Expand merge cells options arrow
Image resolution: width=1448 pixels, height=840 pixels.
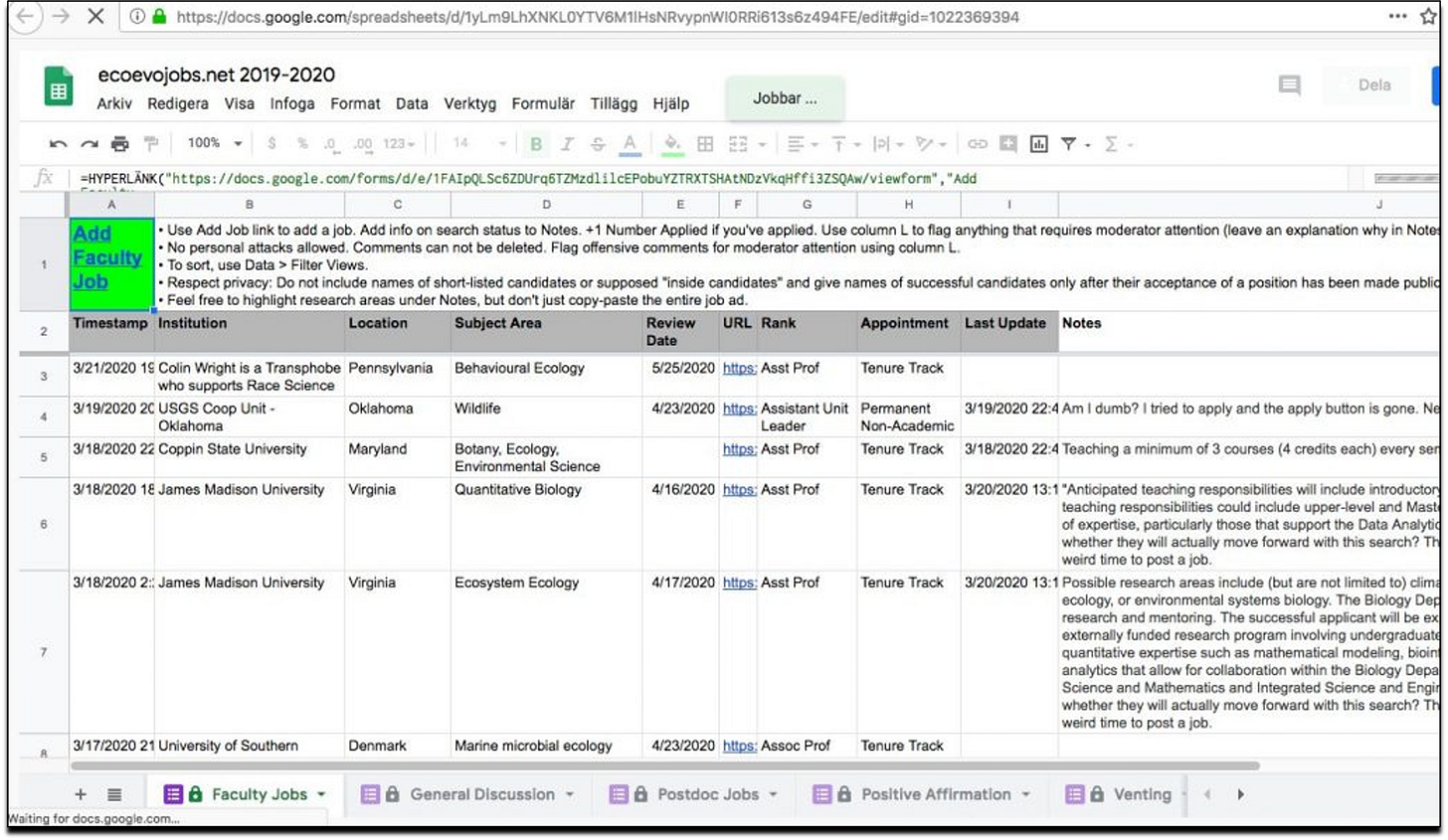(763, 145)
